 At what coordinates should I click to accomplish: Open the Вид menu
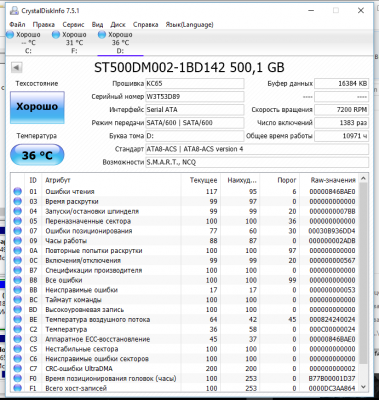point(97,25)
